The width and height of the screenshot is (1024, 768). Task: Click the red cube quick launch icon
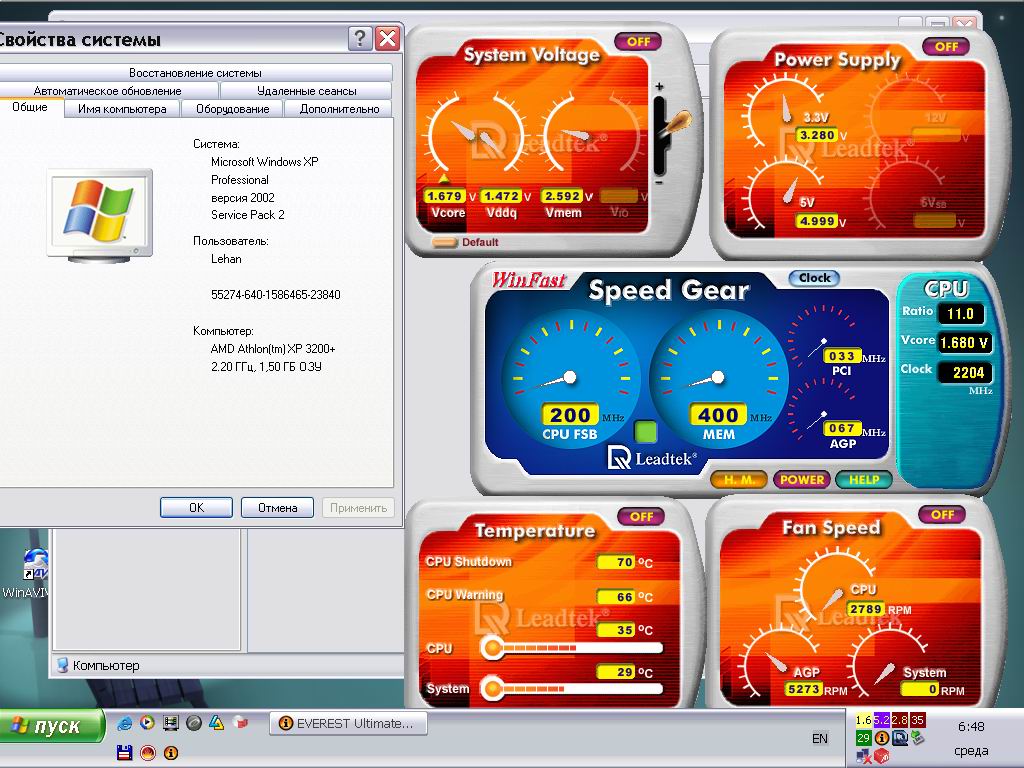(x=241, y=723)
